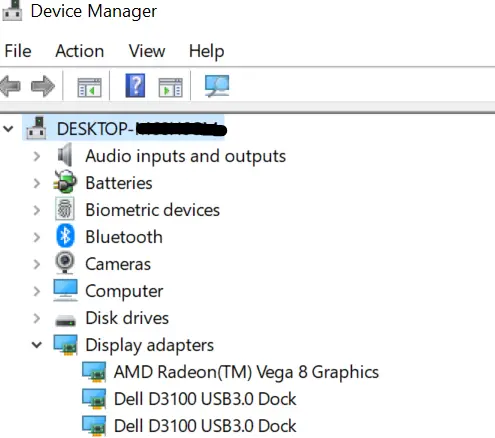Expand the Cameras category
The width and height of the screenshot is (495, 438).
coord(37,264)
